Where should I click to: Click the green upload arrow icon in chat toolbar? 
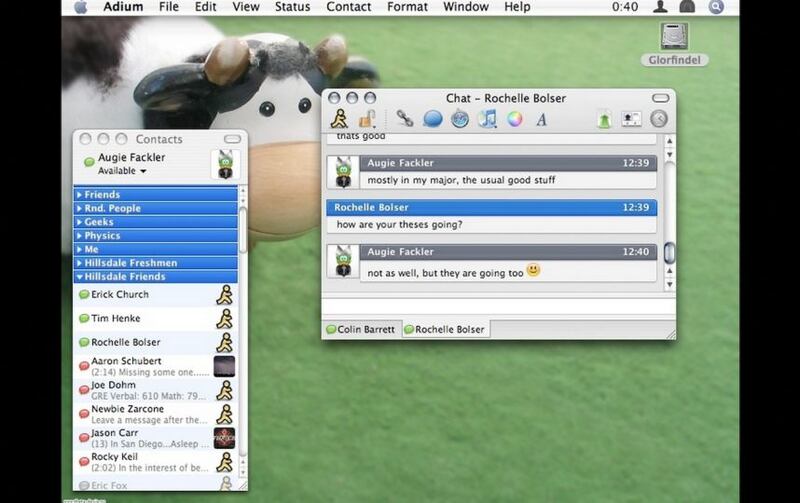click(605, 120)
